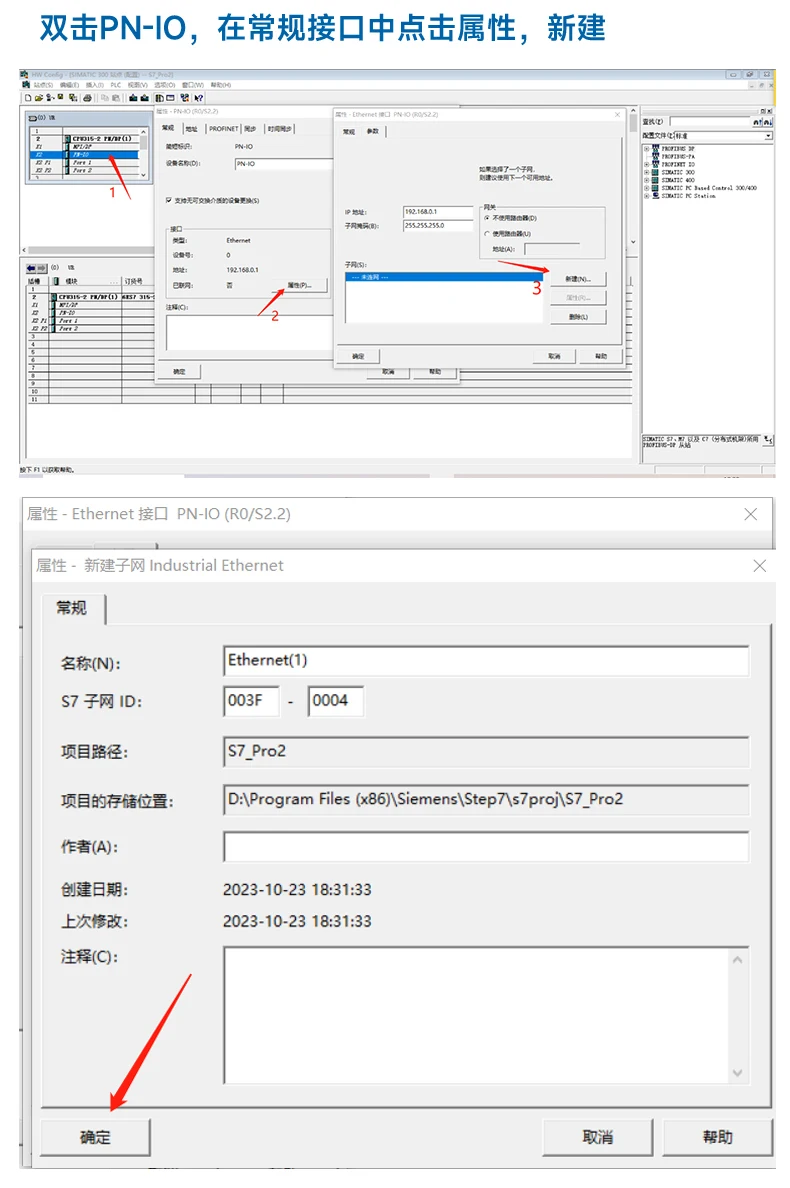This screenshot has height=1188, width=790.
Task: Click the 名称(N) field containing Ethernet(1)
Action: click(x=486, y=661)
